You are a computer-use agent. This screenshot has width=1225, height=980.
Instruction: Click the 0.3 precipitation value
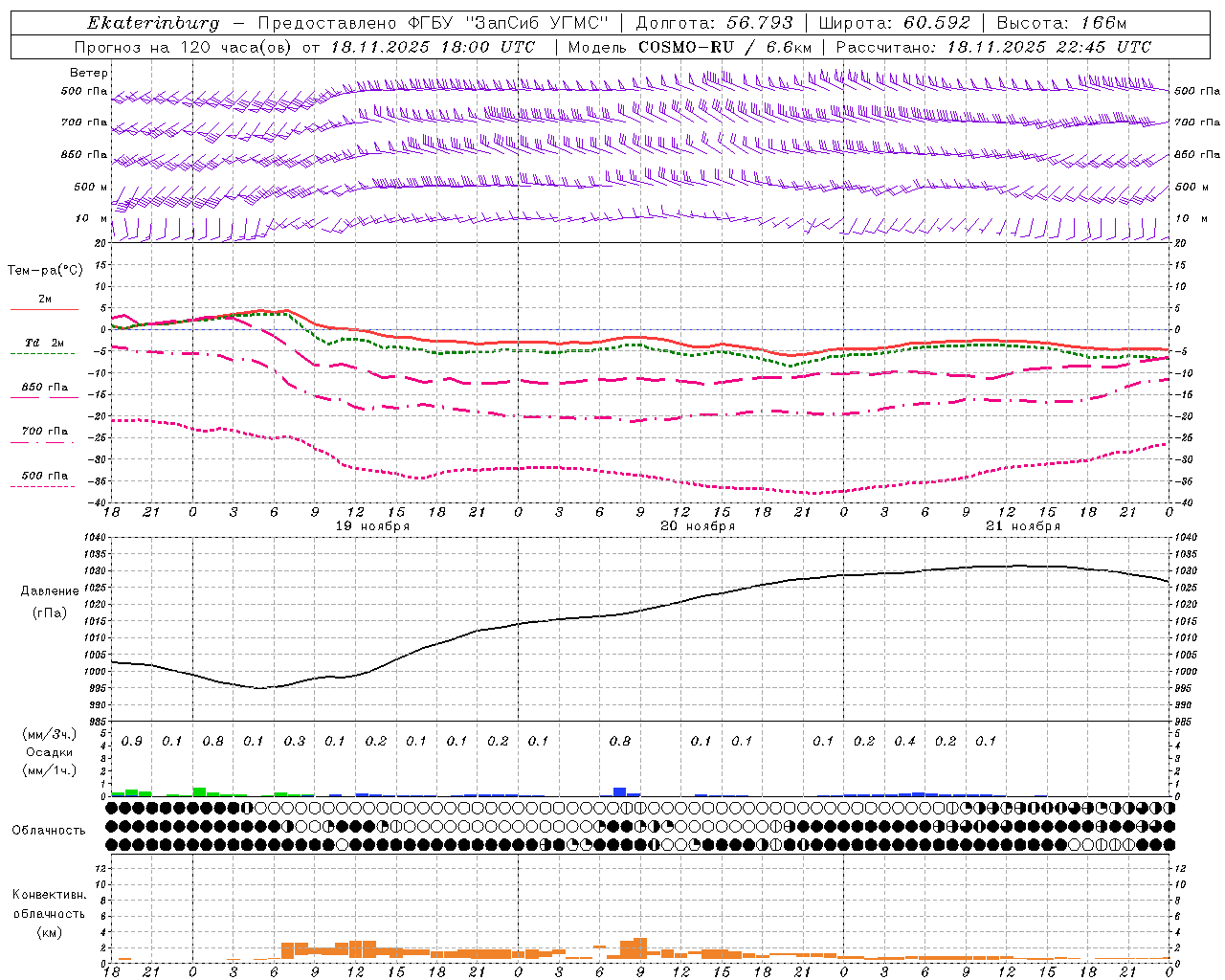click(x=295, y=742)
